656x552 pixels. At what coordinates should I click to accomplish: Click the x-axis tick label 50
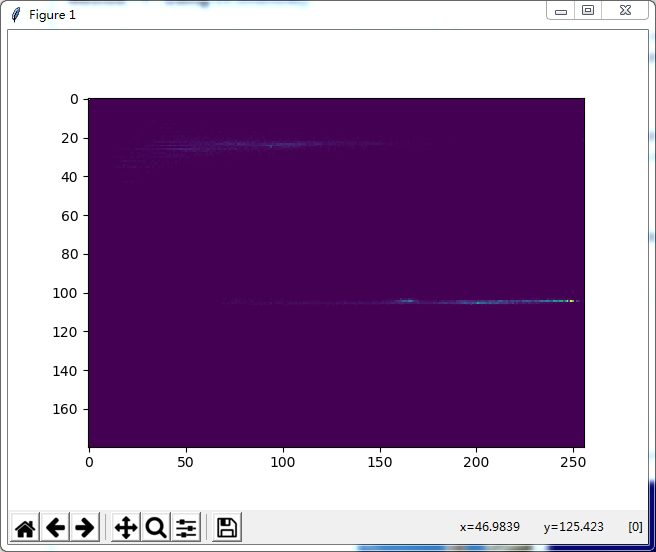click(185, 462)
